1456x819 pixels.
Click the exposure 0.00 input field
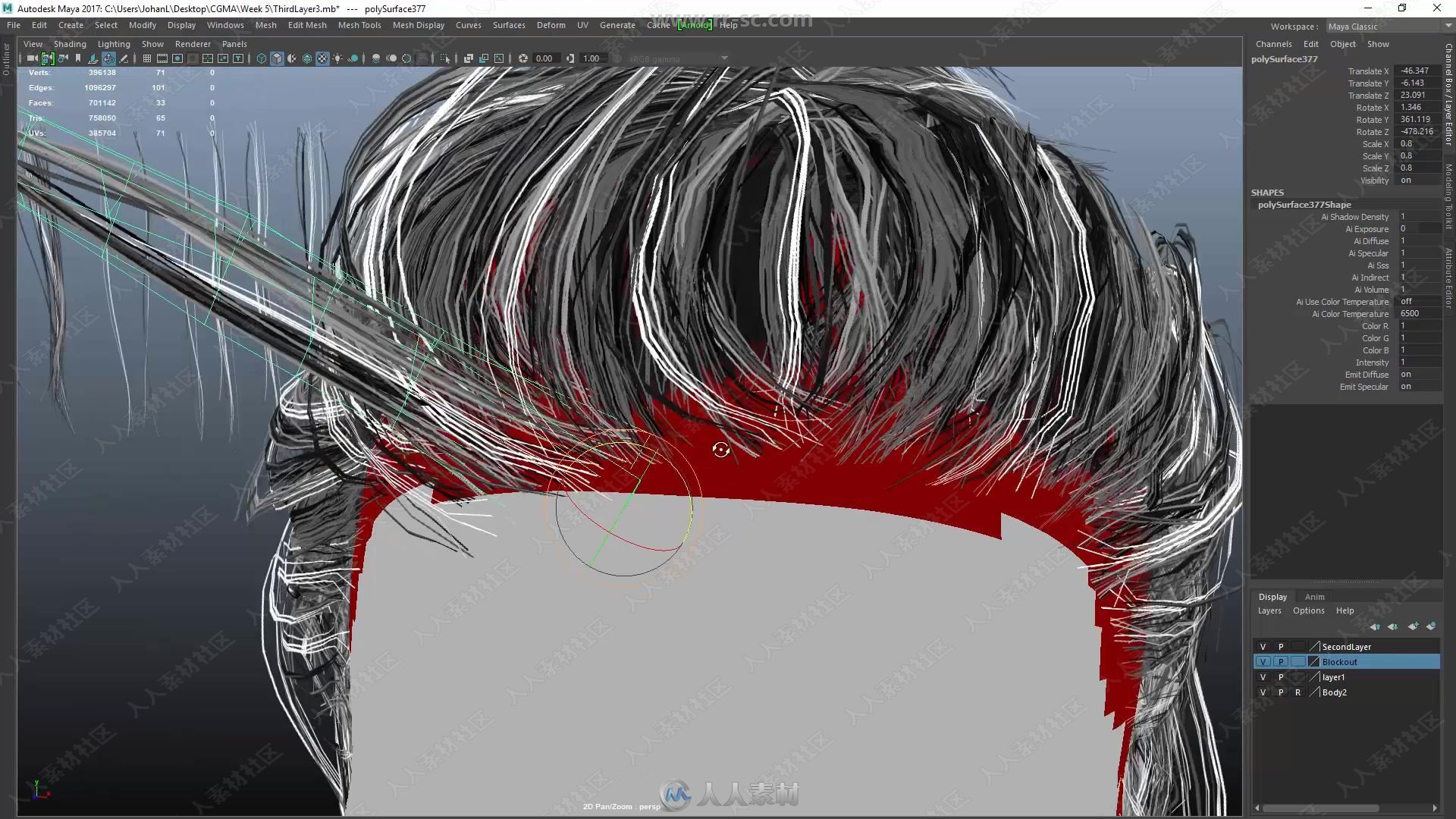click(545, 58)
